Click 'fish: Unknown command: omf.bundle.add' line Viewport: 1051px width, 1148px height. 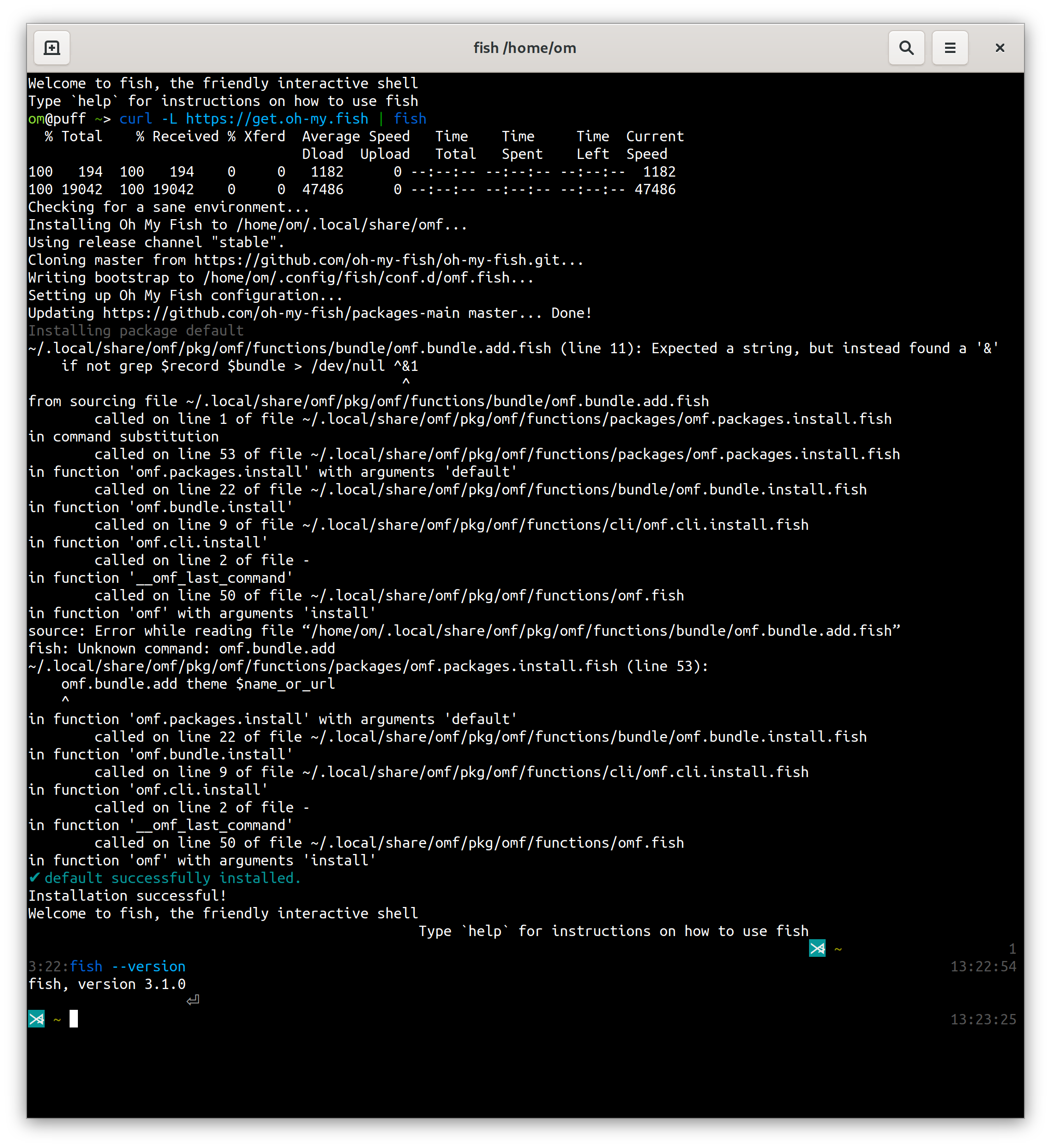click(182, 648)
